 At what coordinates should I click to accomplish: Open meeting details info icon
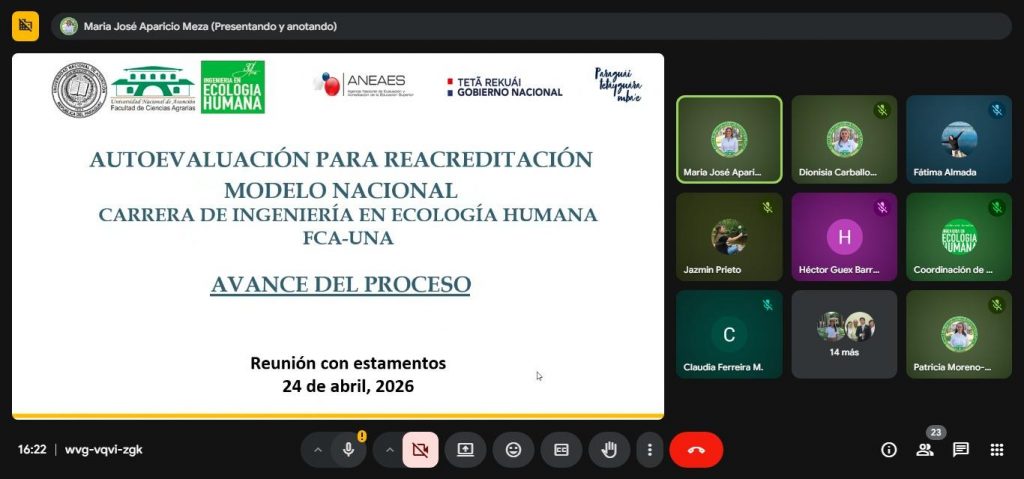(x=889, y=450)
